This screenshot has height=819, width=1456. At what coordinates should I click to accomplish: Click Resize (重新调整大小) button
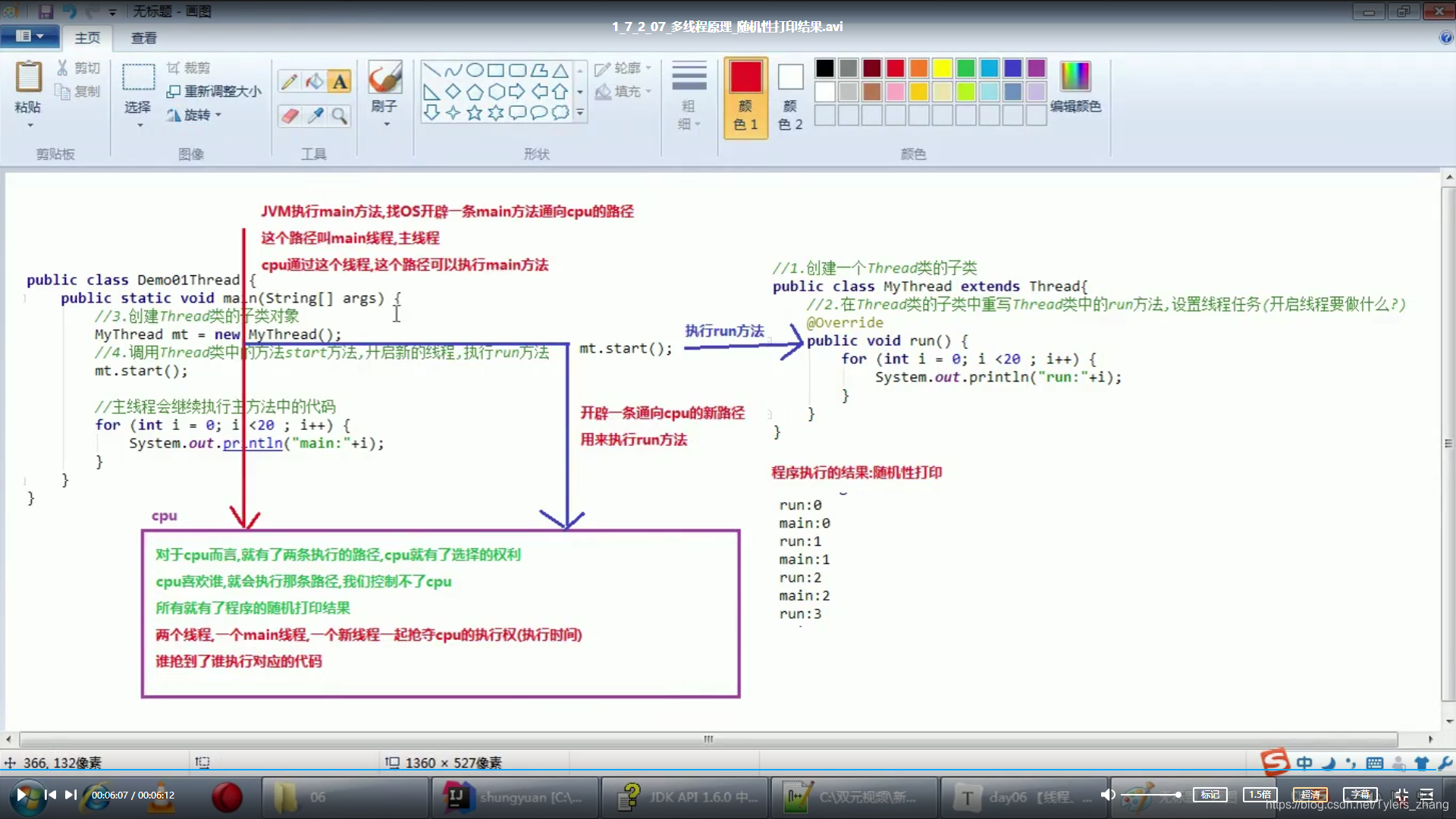click(x=214, y=92)
